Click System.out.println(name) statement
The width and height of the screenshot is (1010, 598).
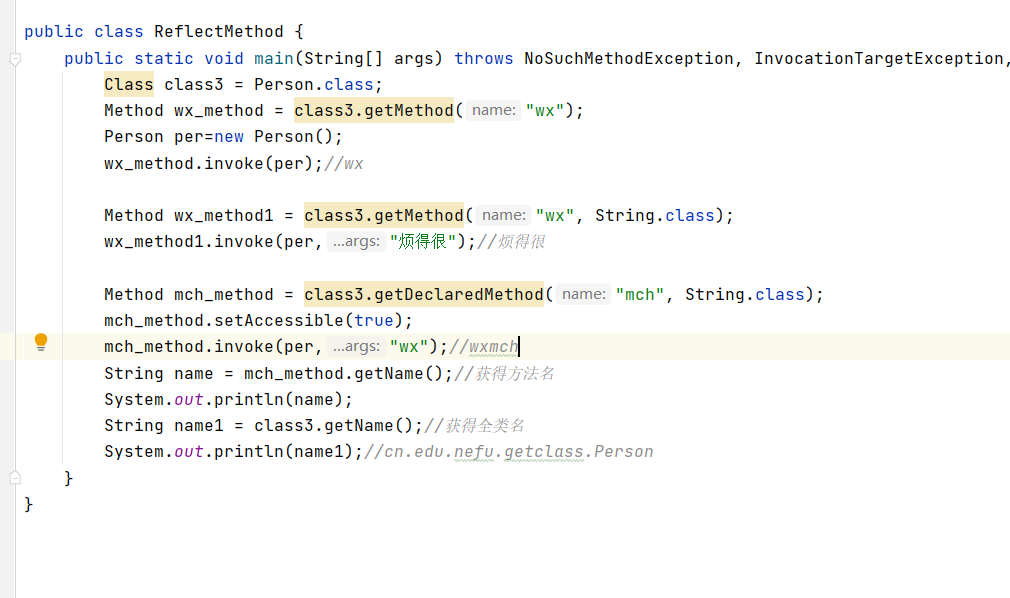229,400
